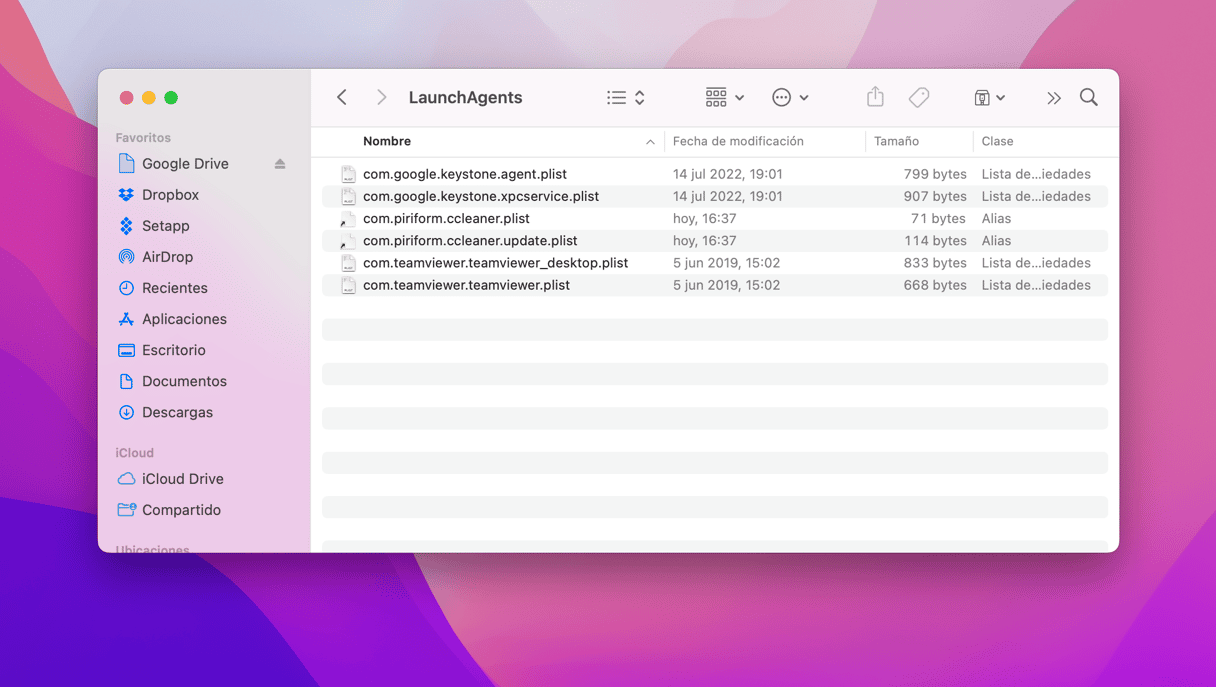
Task: Open Documentos in the sidebar
Action: [184, 381]
